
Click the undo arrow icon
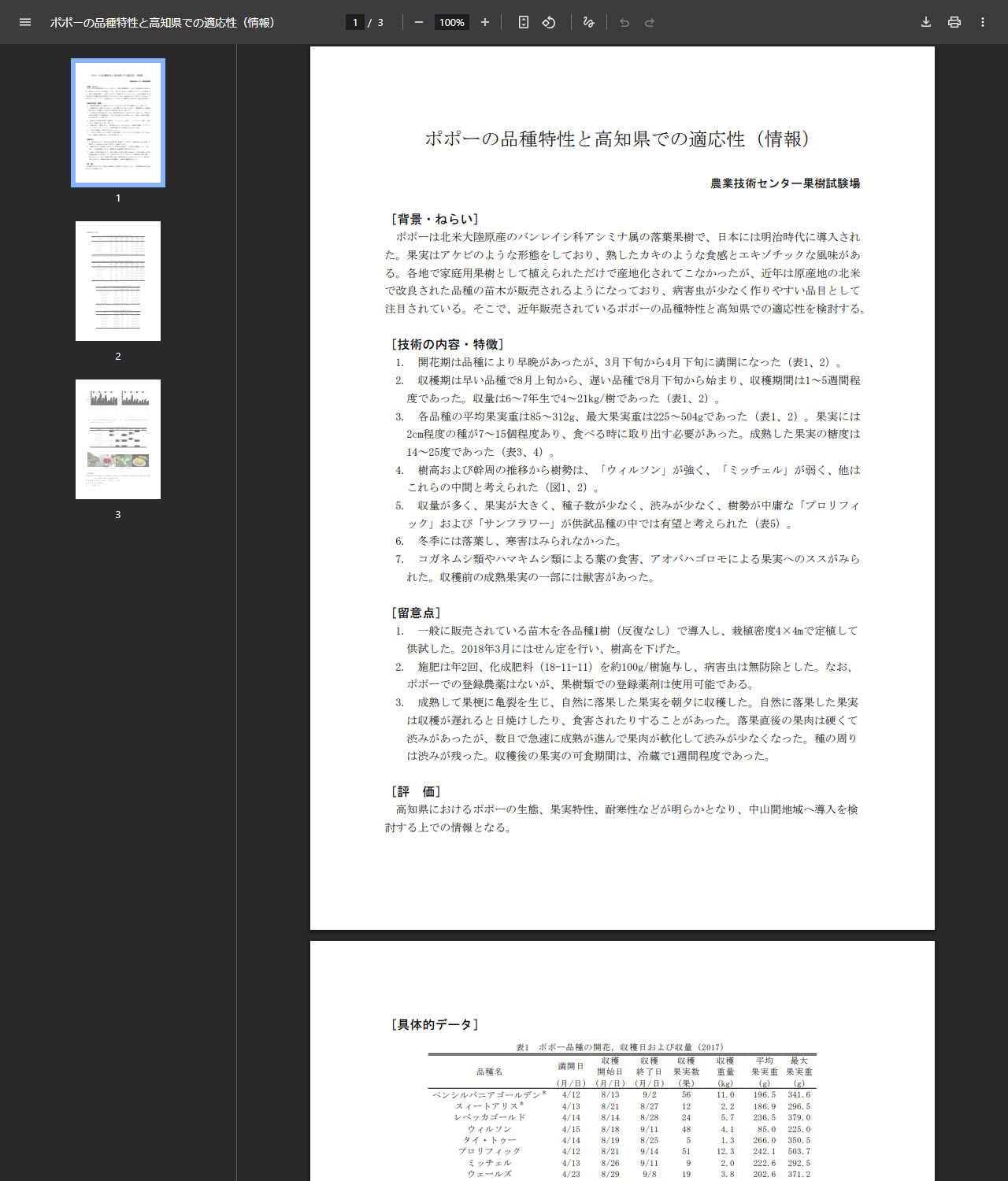(x=624, y=22)
